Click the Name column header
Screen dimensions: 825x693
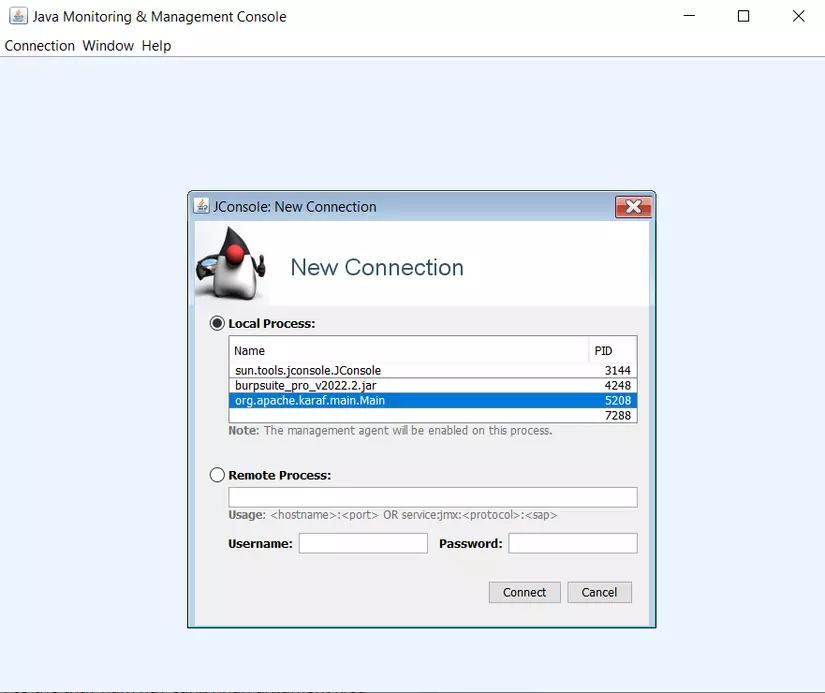(x=408, y=350)
